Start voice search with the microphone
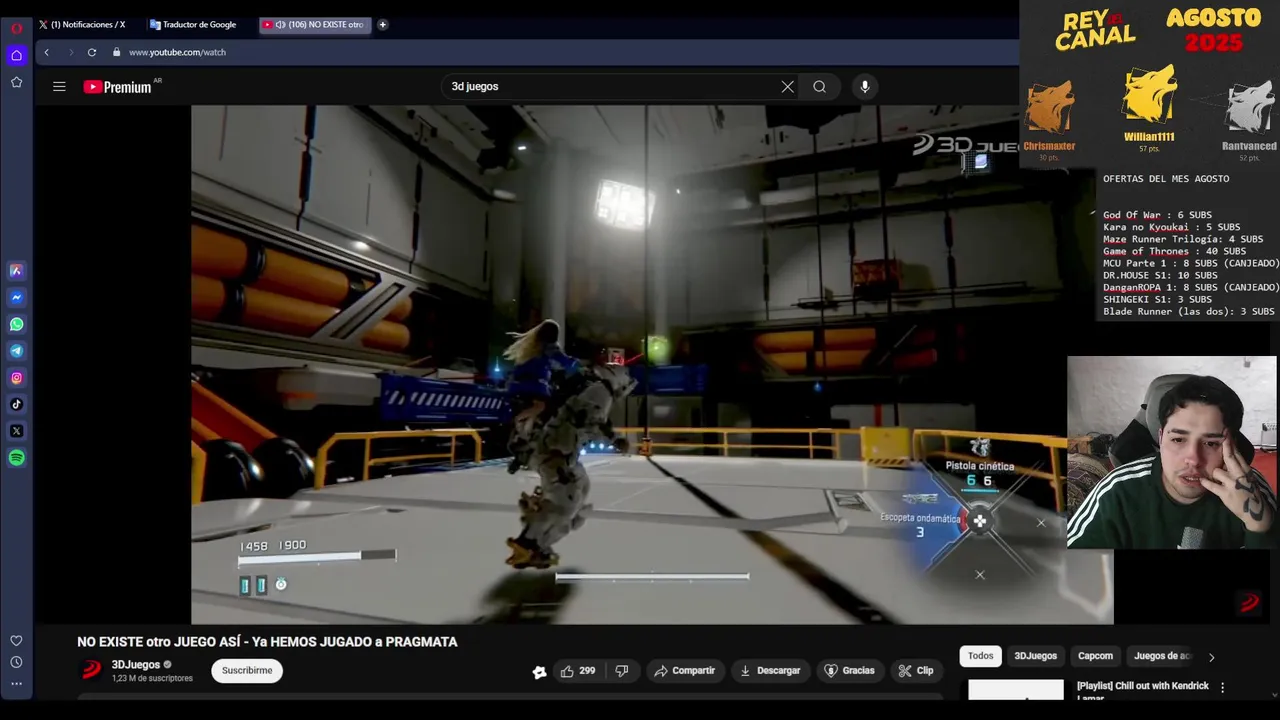Image resolution: width=1280 pixels, height=720 pixels. 865,87
